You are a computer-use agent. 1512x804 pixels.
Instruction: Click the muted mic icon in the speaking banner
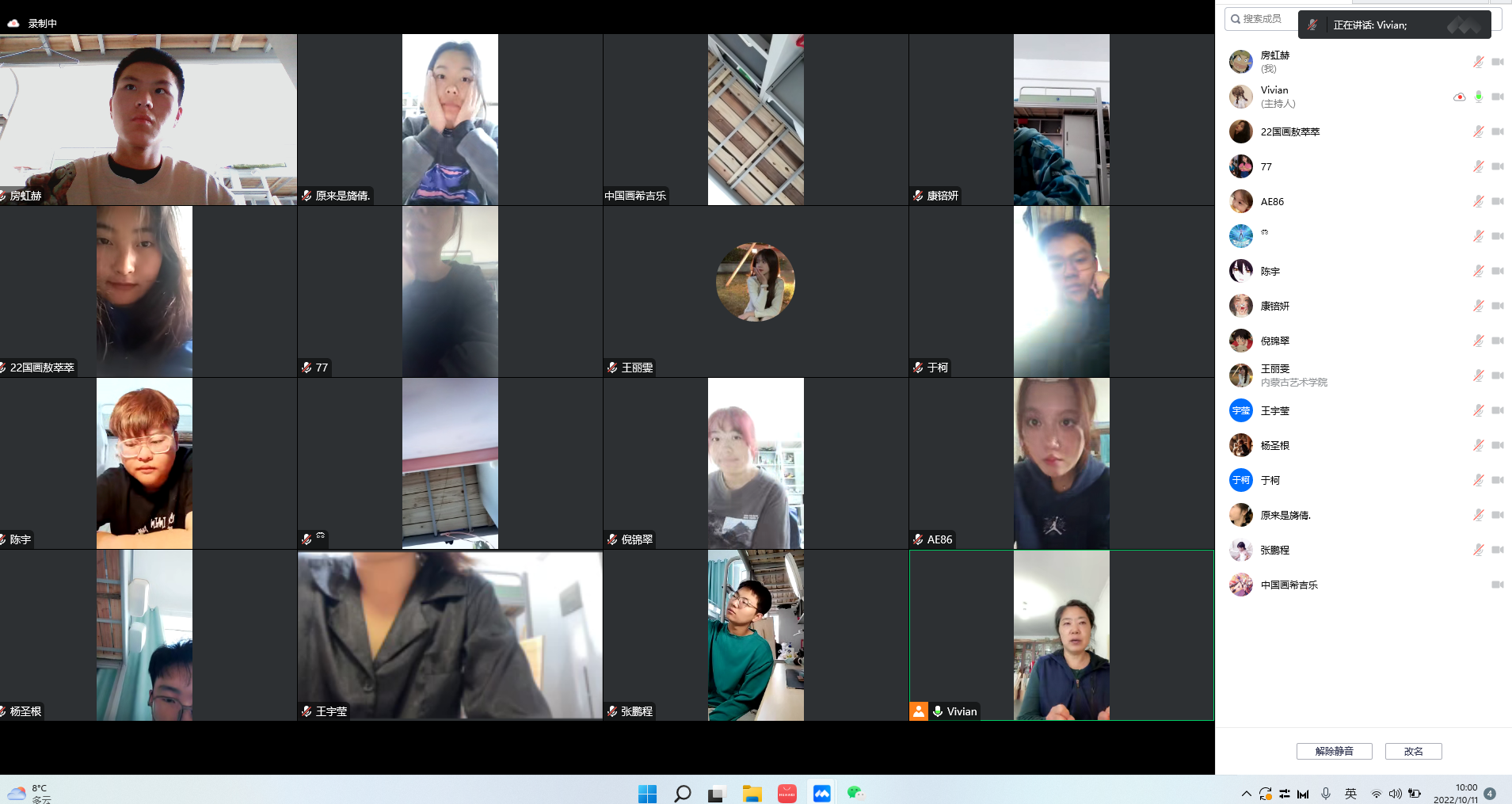1312,25
